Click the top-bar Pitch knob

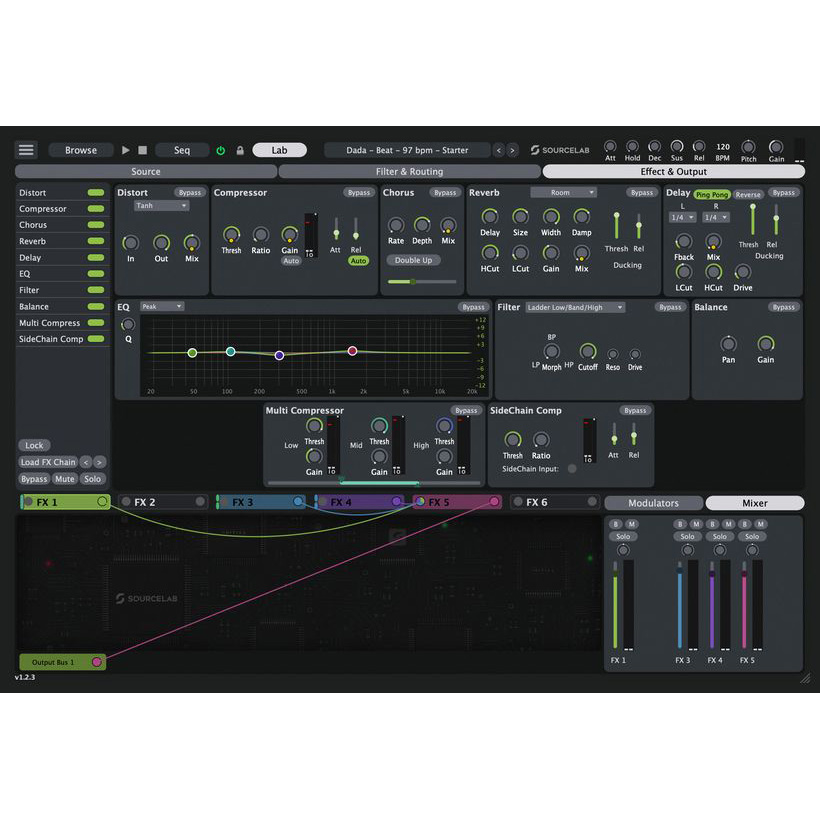pyautogui.click(x=748, y=147)
